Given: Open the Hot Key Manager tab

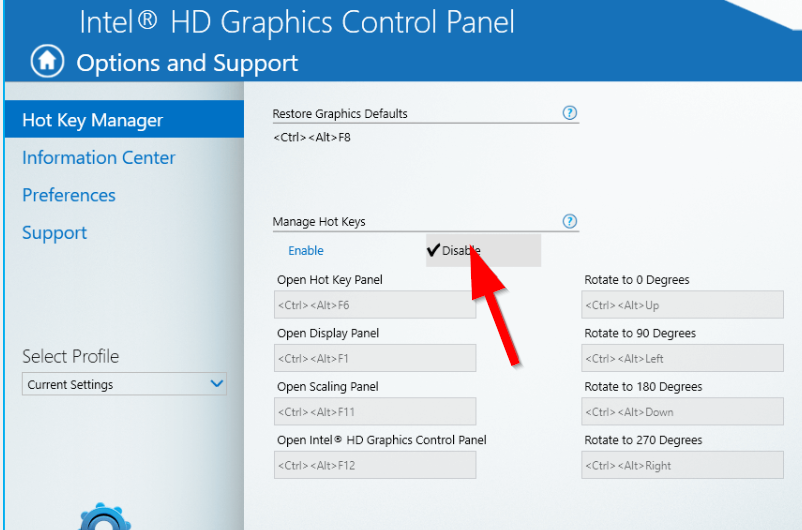Looking at the screenshot, I should pos(124,120).
